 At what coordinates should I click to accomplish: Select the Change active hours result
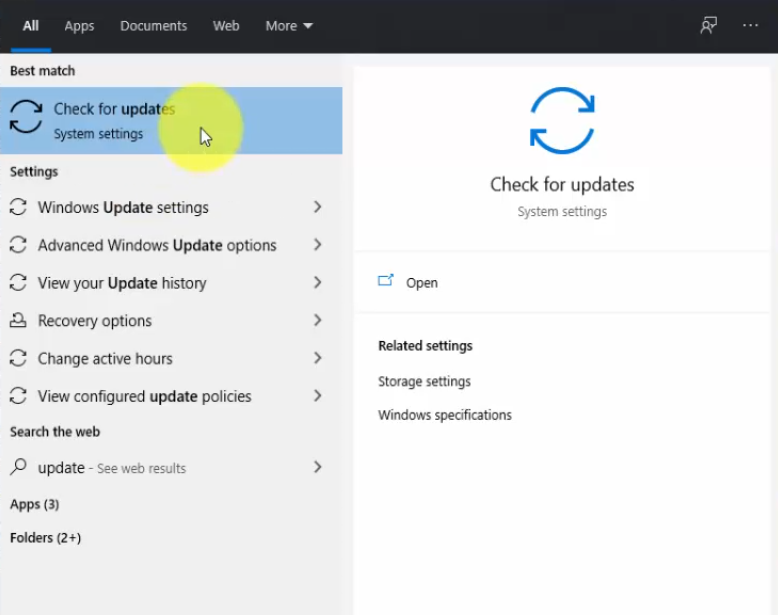tap(171, 358)
